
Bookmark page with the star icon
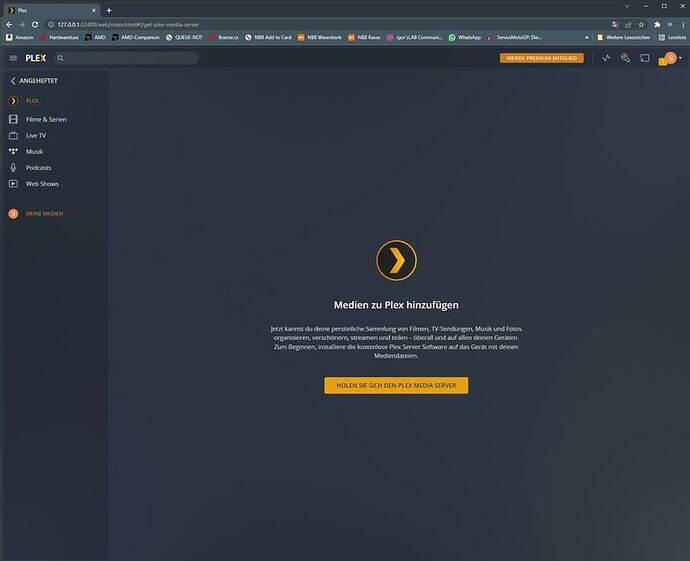point(642,25)
